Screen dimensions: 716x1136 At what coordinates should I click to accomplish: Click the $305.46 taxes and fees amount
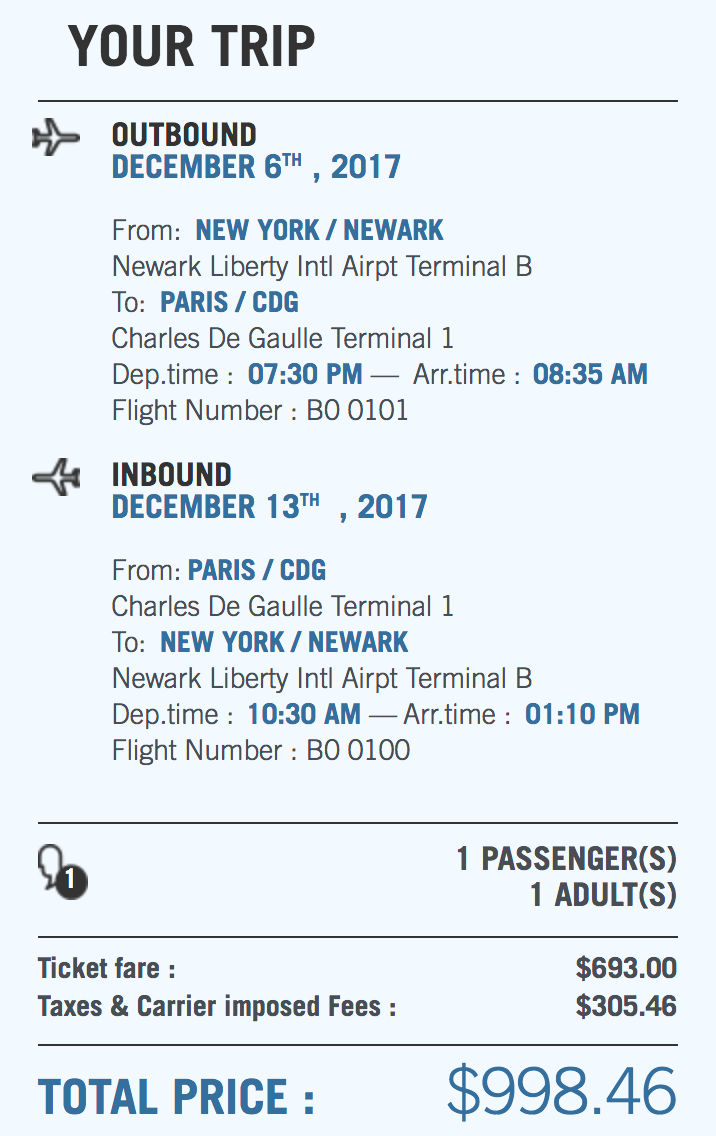[x=626, y=1006]
